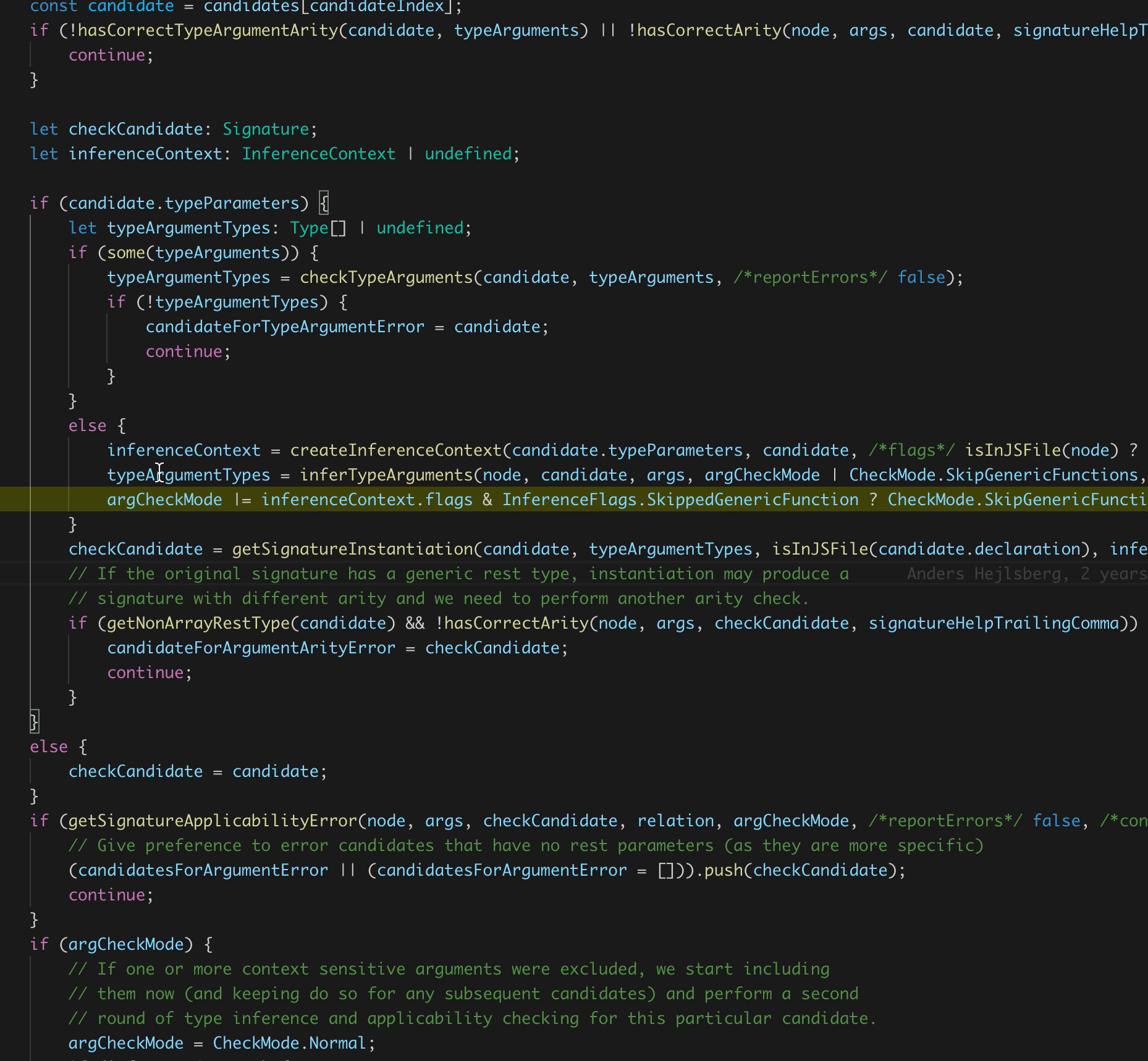
Task: Click 'inferTypeArguments' function call
Action: (x=386, y=475)
